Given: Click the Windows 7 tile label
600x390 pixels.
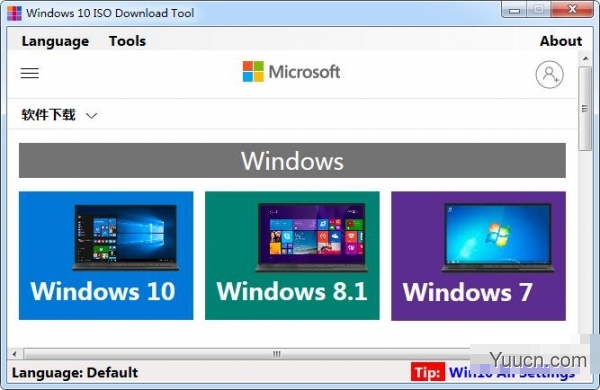Looking at the screenshot, I should (x=467, y=292).
